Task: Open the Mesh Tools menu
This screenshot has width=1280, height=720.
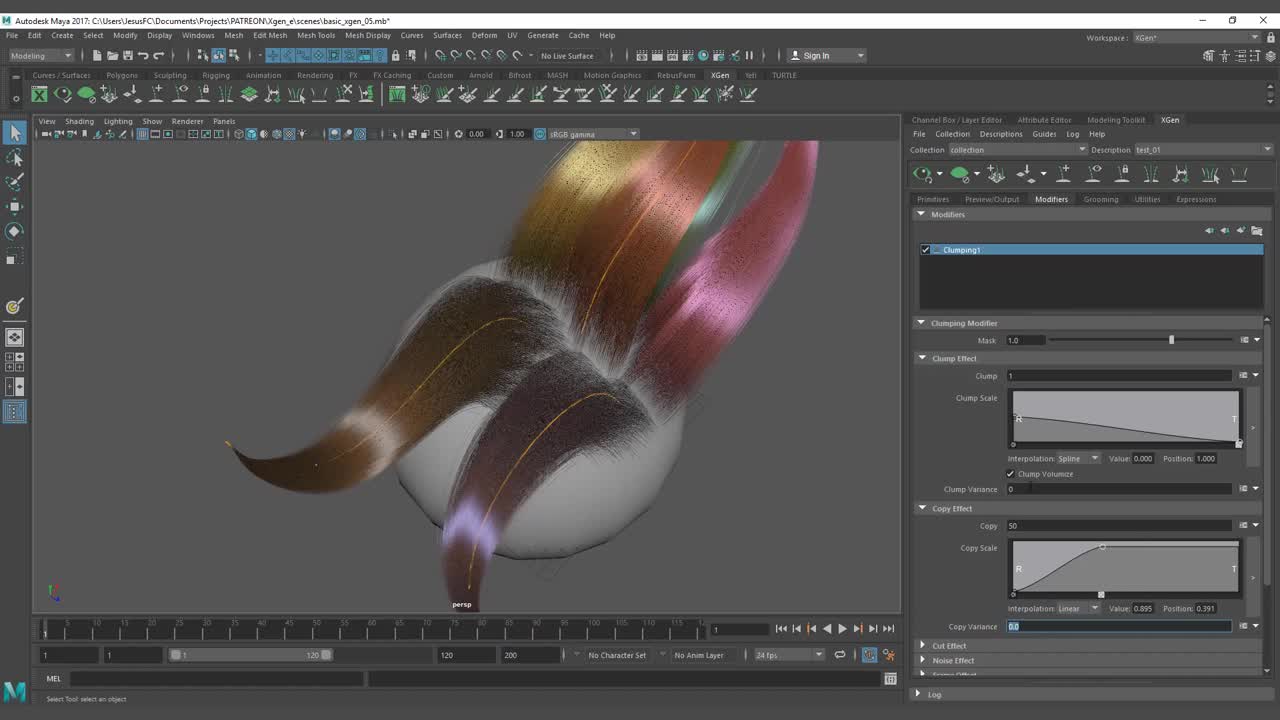Action: (315, 35)
